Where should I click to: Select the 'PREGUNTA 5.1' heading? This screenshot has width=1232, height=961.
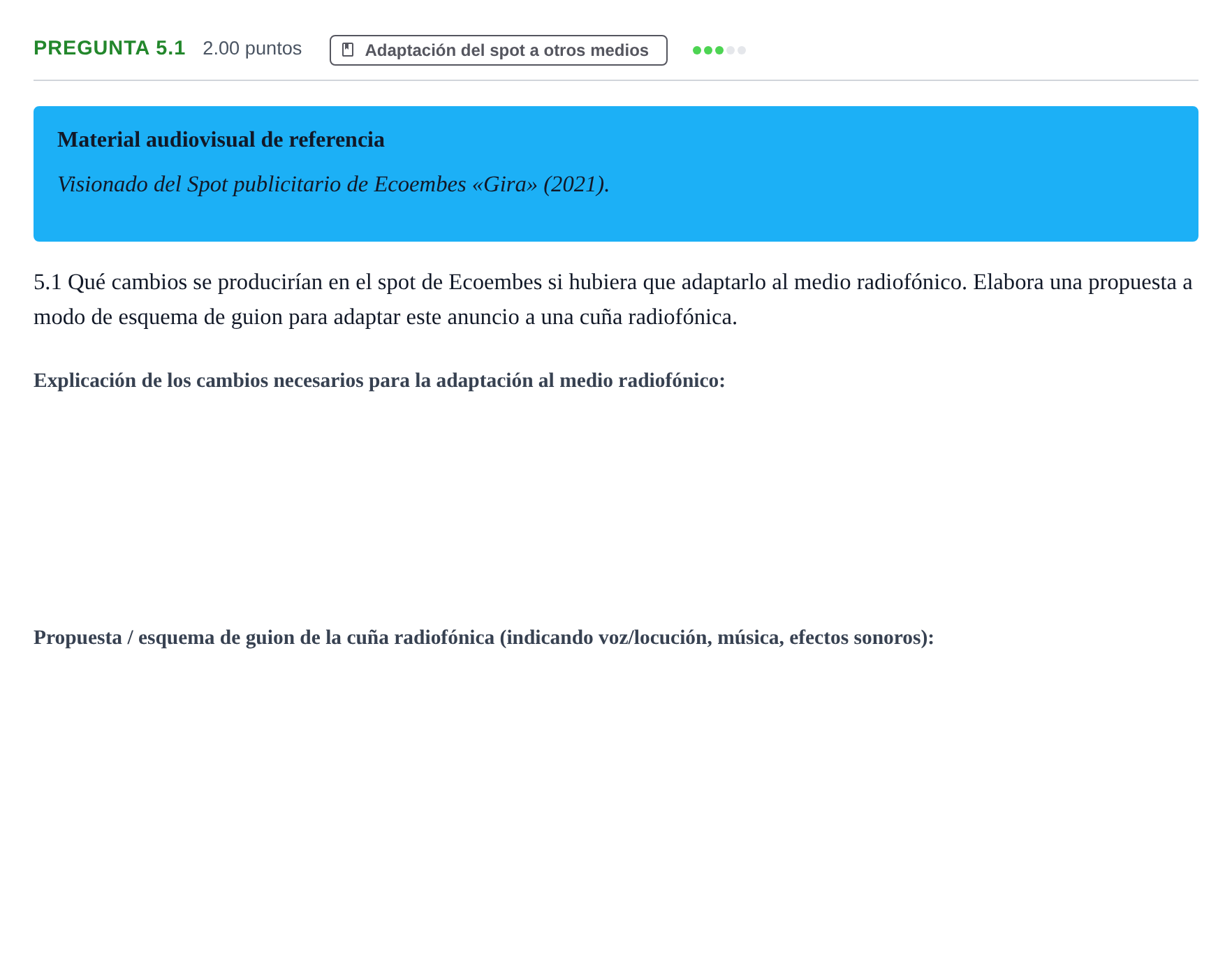[110, 48]
